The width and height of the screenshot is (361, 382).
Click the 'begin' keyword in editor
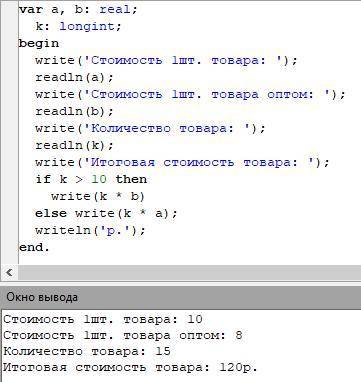click(39, 44)
